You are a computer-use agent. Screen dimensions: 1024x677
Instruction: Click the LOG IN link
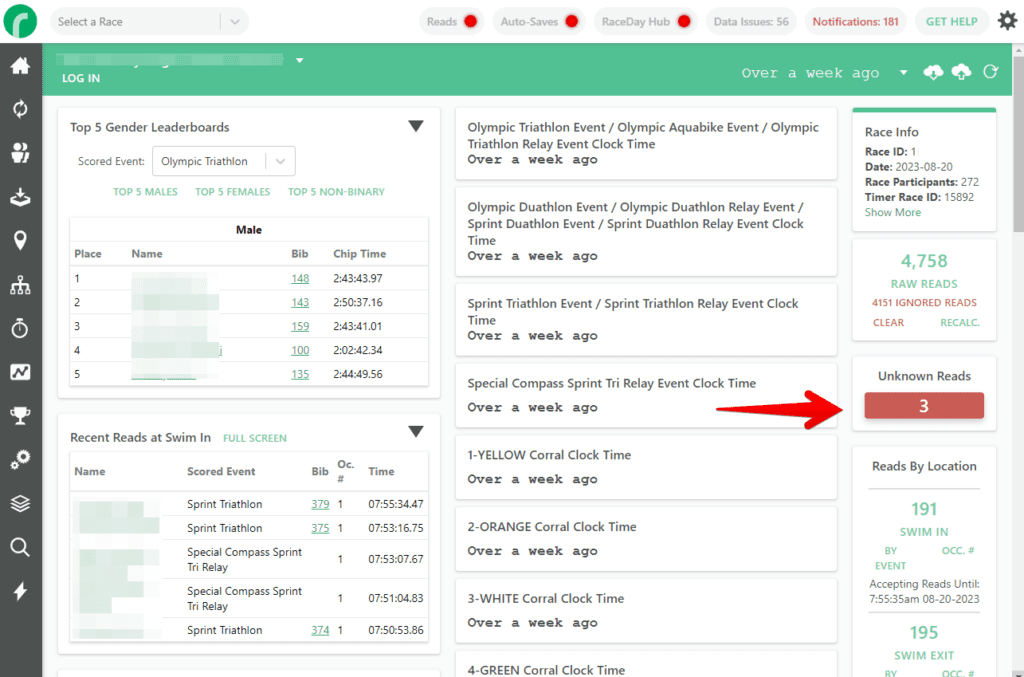(x=81, y=78)
